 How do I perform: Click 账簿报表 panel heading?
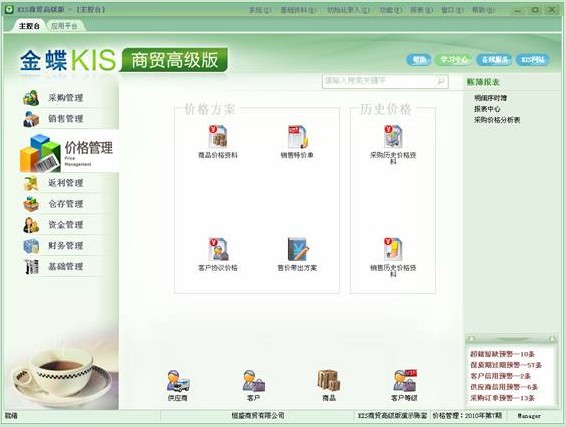[483, 82]
